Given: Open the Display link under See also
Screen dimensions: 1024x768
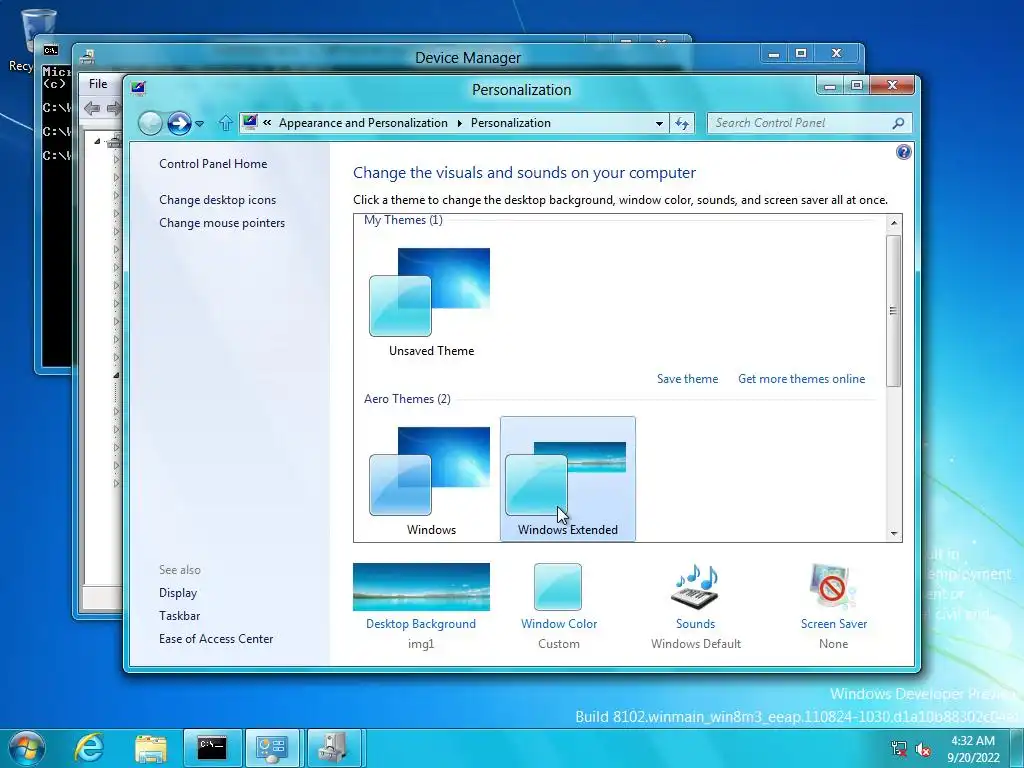Looking at the screenshot, I should pyautogui.click(x=178, y=593).
